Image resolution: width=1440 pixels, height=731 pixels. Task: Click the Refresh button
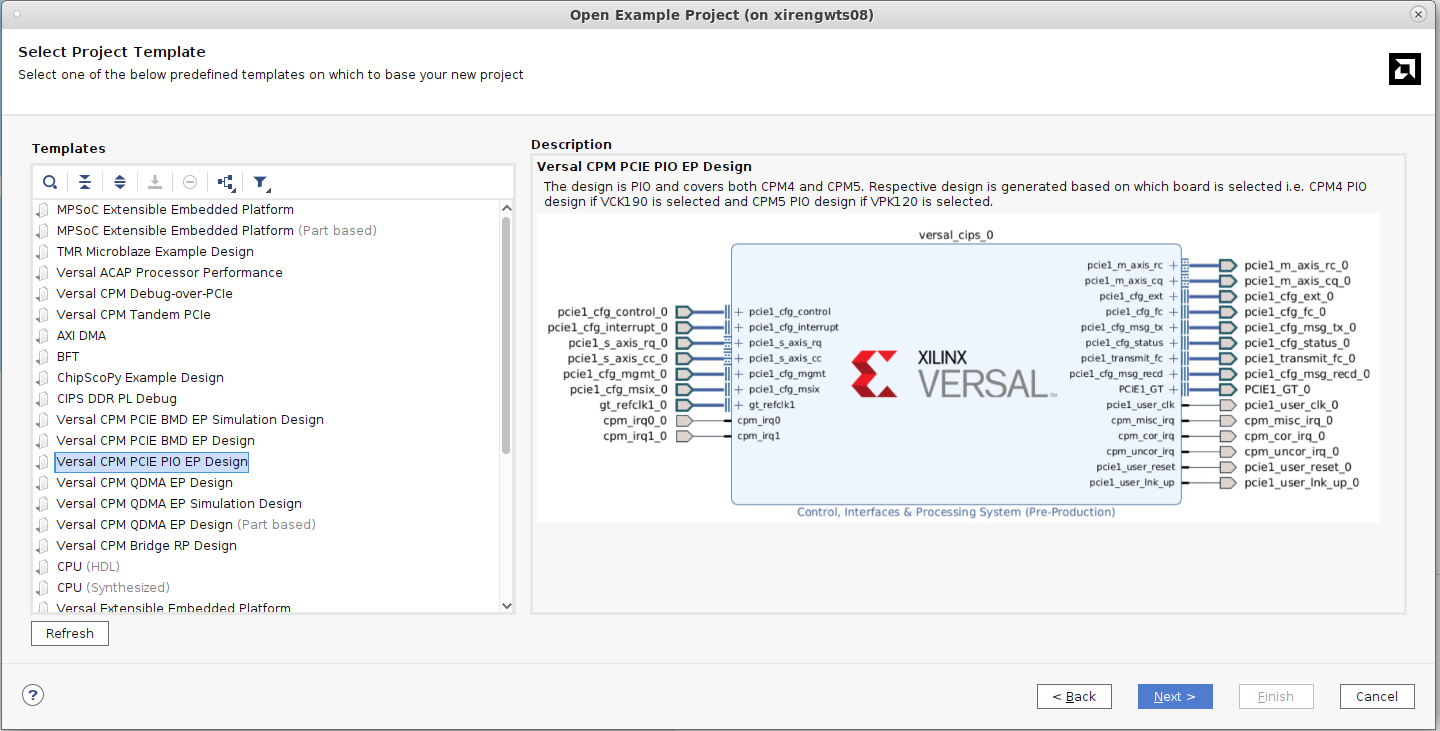coord(69,633)
